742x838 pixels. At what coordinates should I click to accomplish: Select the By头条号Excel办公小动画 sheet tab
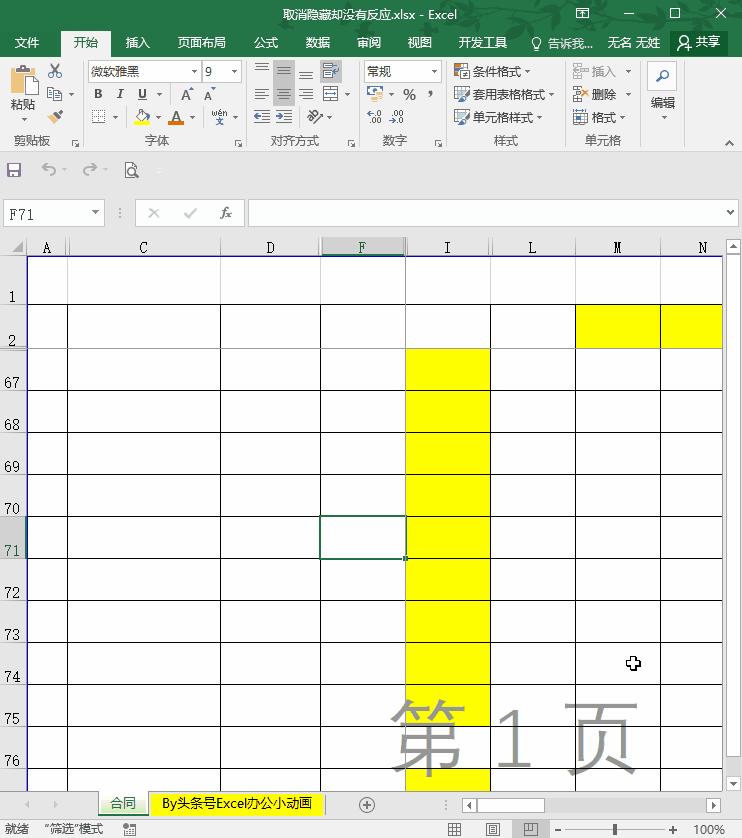[237, 803]
